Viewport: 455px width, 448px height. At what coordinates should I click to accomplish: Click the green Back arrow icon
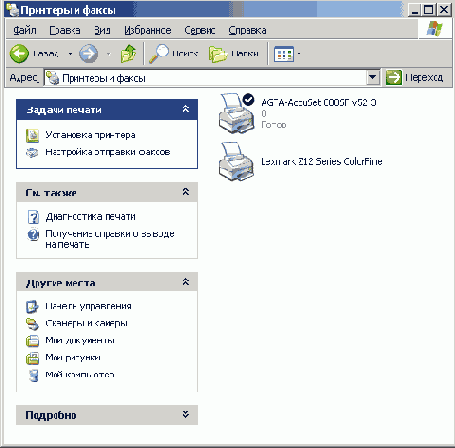pyautogui.click(x=19, y=54)
